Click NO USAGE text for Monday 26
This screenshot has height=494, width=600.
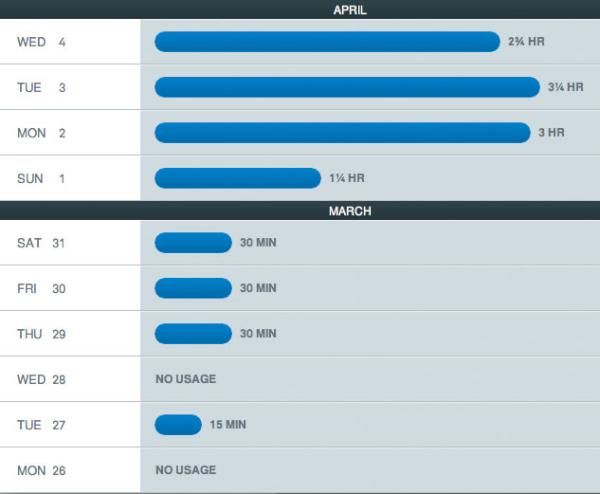coord(185,470)
